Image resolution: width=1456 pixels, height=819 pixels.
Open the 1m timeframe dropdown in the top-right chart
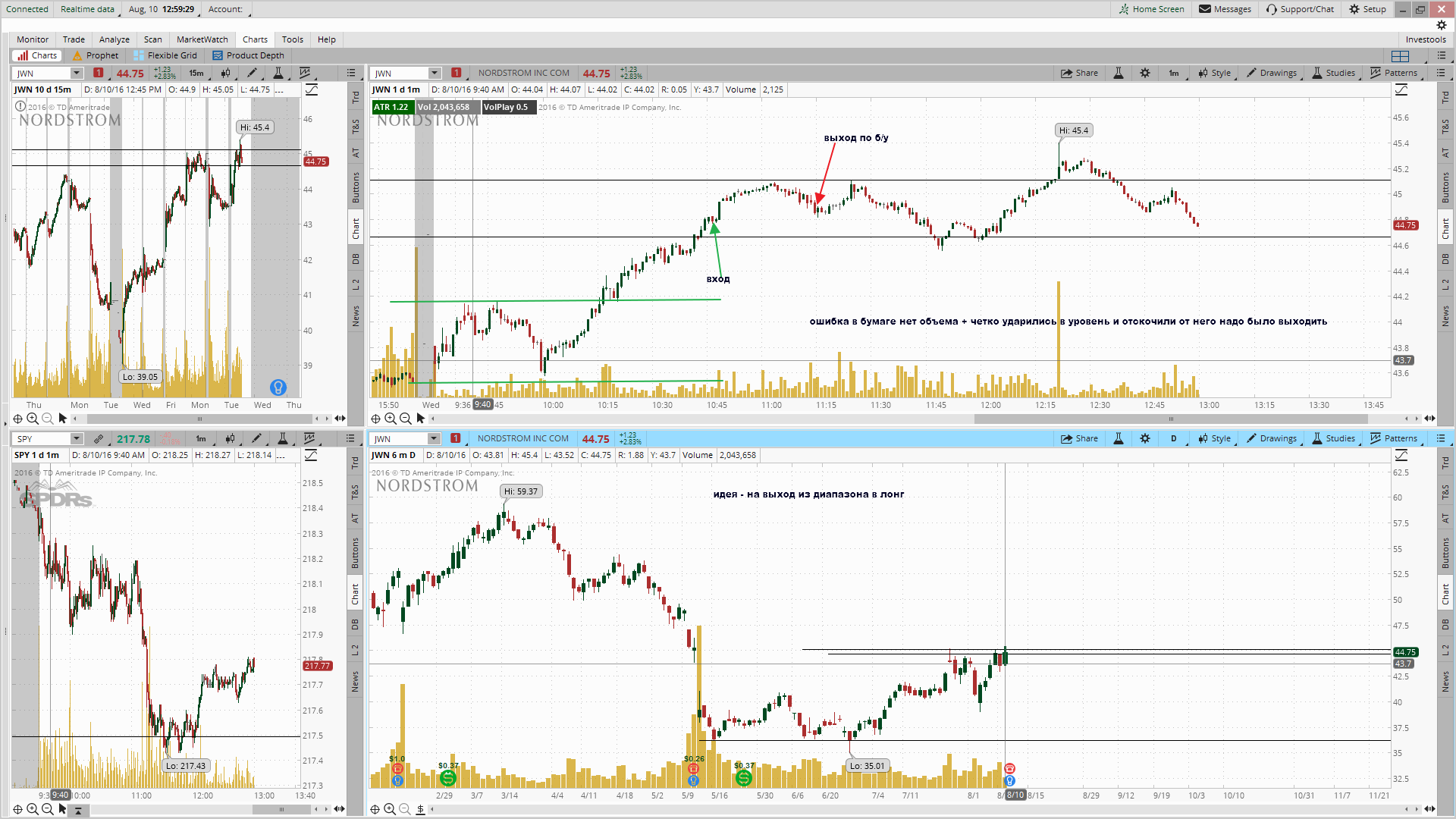coord(1175,74)
